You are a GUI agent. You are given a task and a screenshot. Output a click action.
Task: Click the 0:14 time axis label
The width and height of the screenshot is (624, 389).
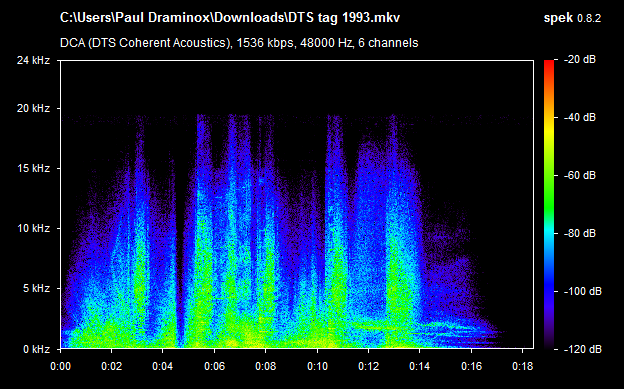click(420, 366)
